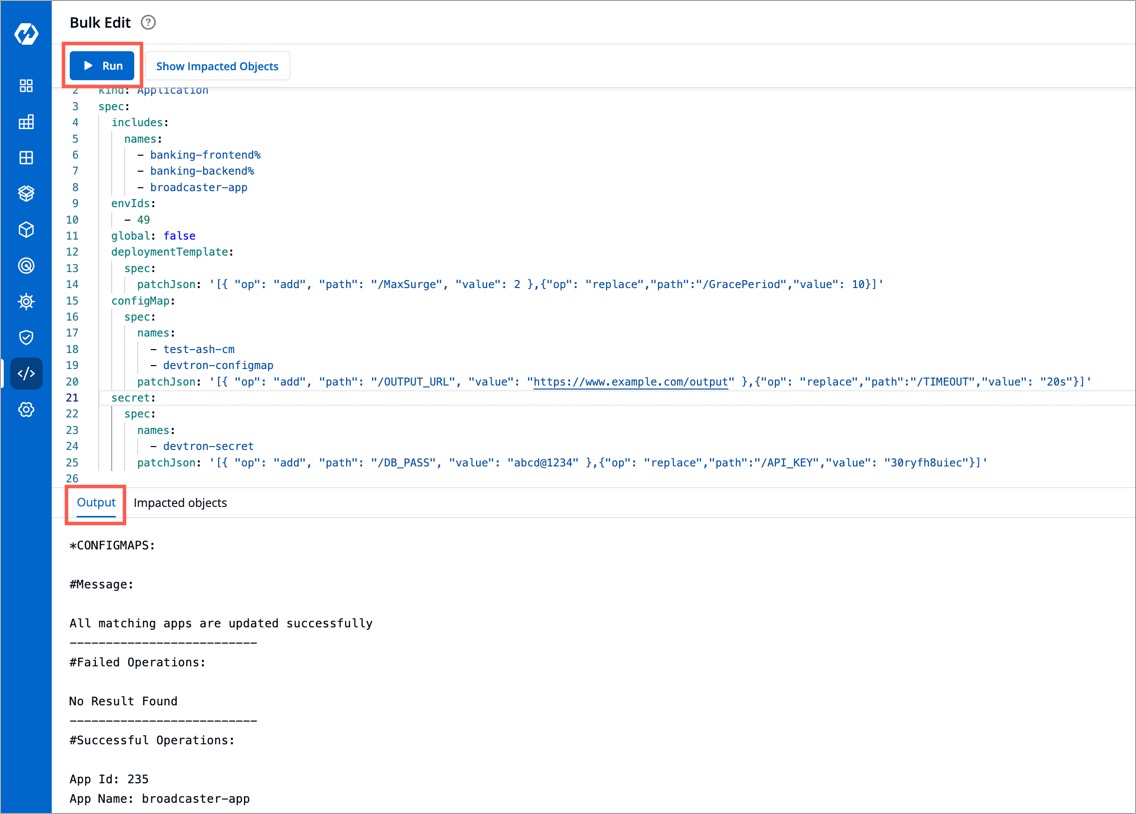
Task: Open the four-squares Applications icon in sidebar
Action: click(x=26, y=86)
